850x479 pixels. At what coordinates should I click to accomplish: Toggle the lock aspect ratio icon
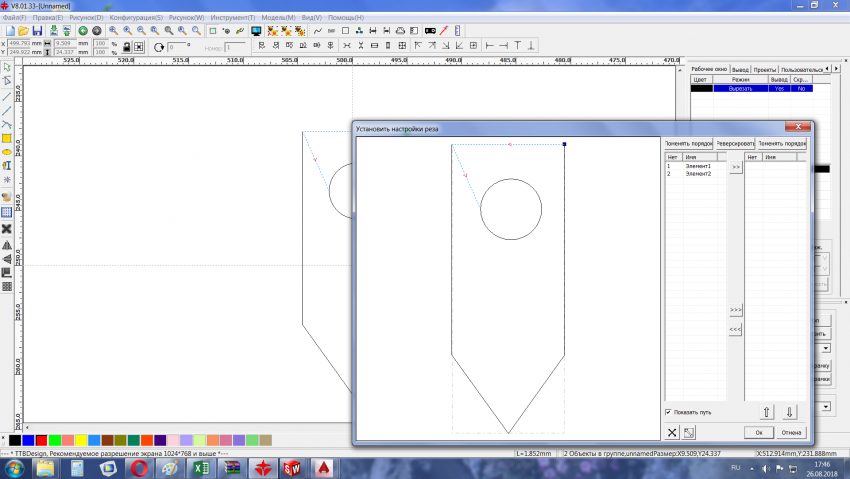tap(125, 47)
